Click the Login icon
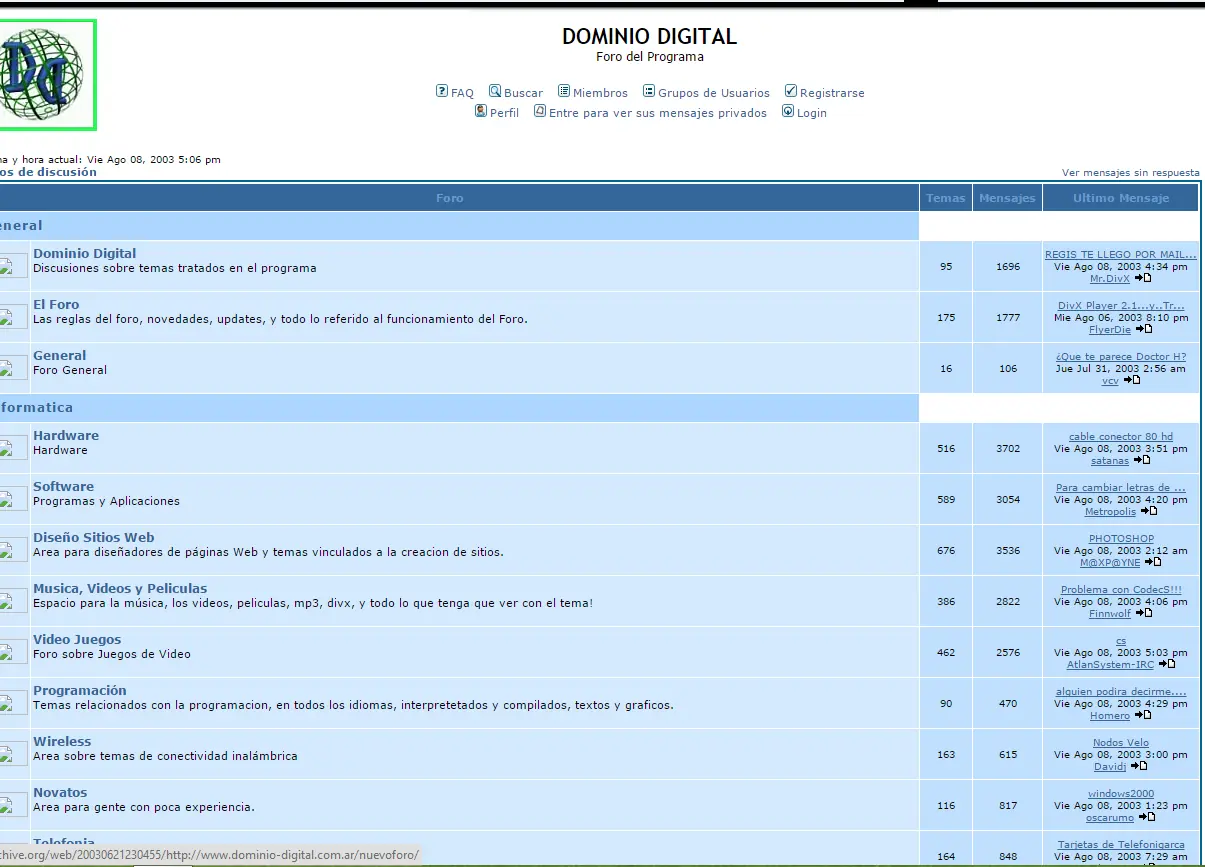The height and width of the screenshot is (867, 1205). [786, 112]
